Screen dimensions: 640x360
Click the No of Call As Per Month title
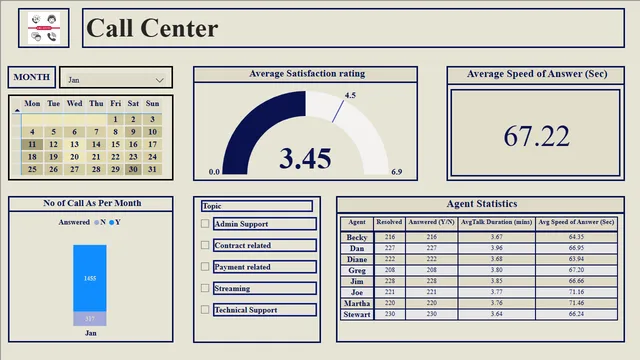[92, 203]
